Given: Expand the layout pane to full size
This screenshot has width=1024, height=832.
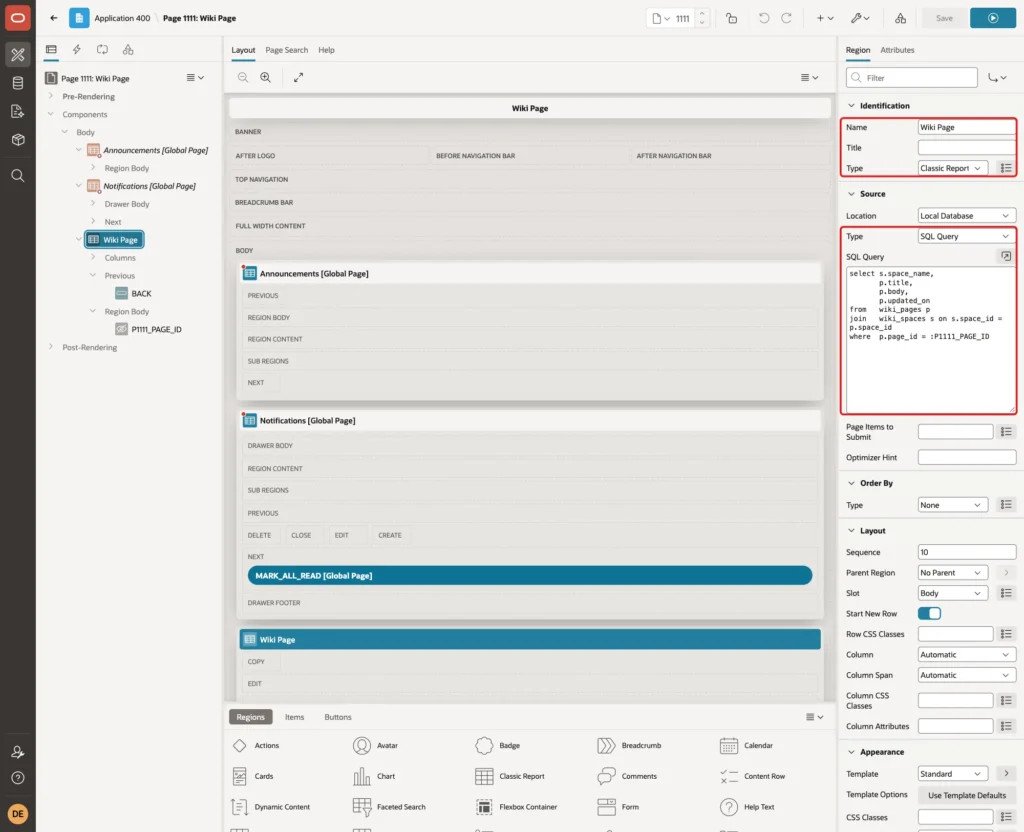Looking at the screenshot, I should [x=298, y=77].
